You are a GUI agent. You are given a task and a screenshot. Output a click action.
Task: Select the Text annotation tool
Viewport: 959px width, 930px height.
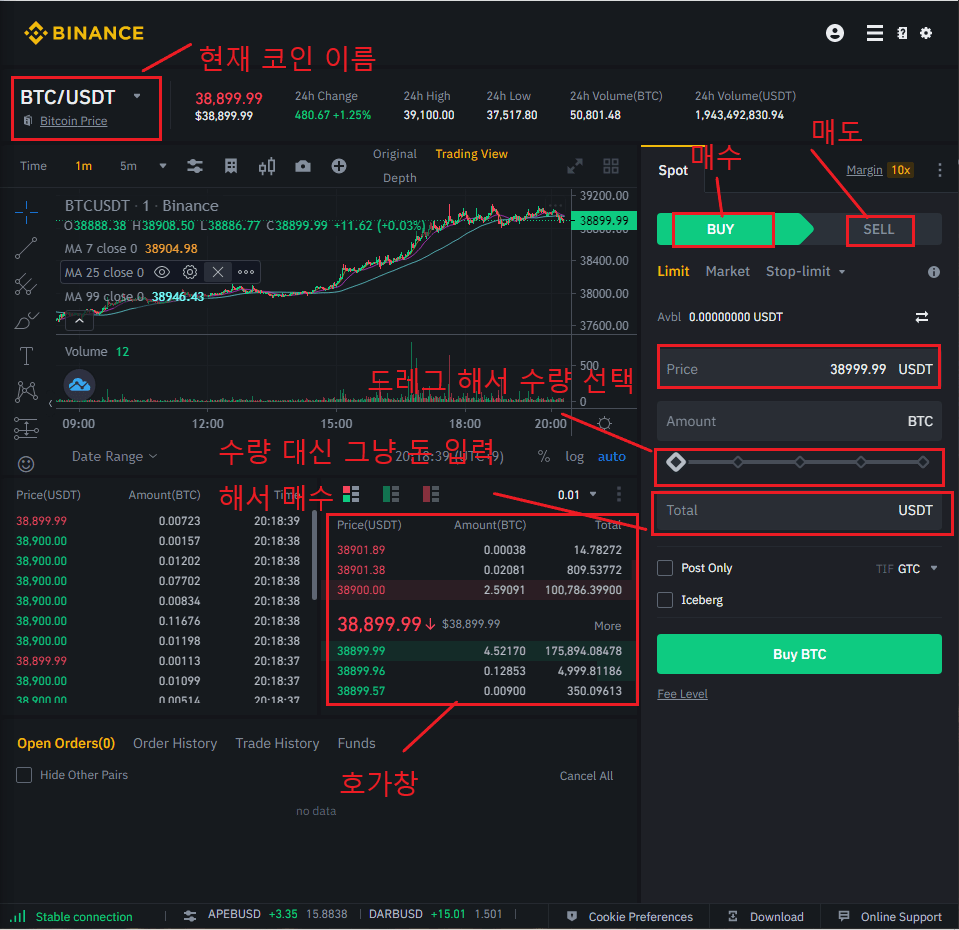(x=26, y=355)
